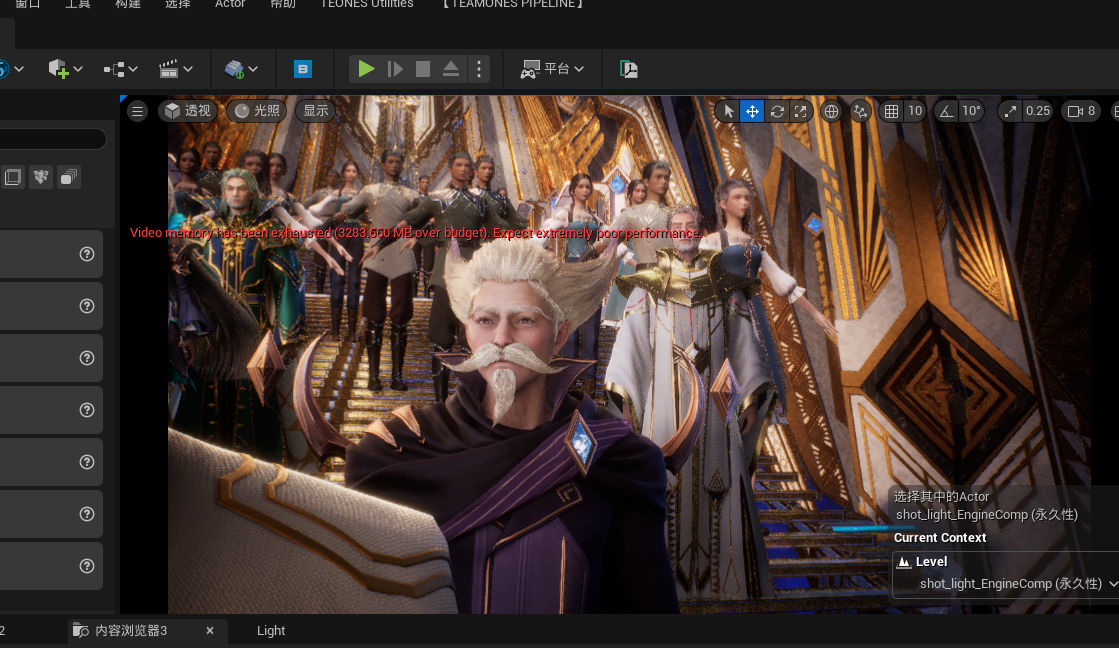Select the rotate tool in viewport
This screenshot has width=1119, height=648.
[x=777, y=111]
